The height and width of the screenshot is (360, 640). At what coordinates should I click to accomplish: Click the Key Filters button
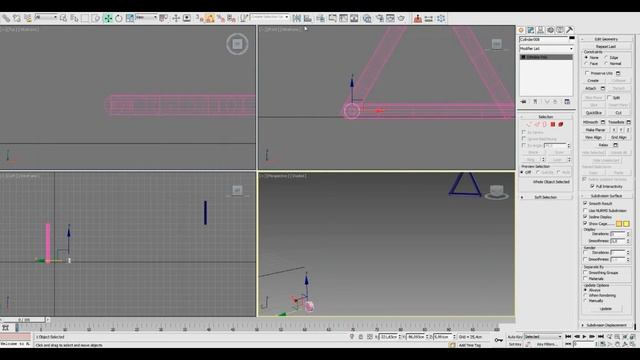(x=547, y=344)
